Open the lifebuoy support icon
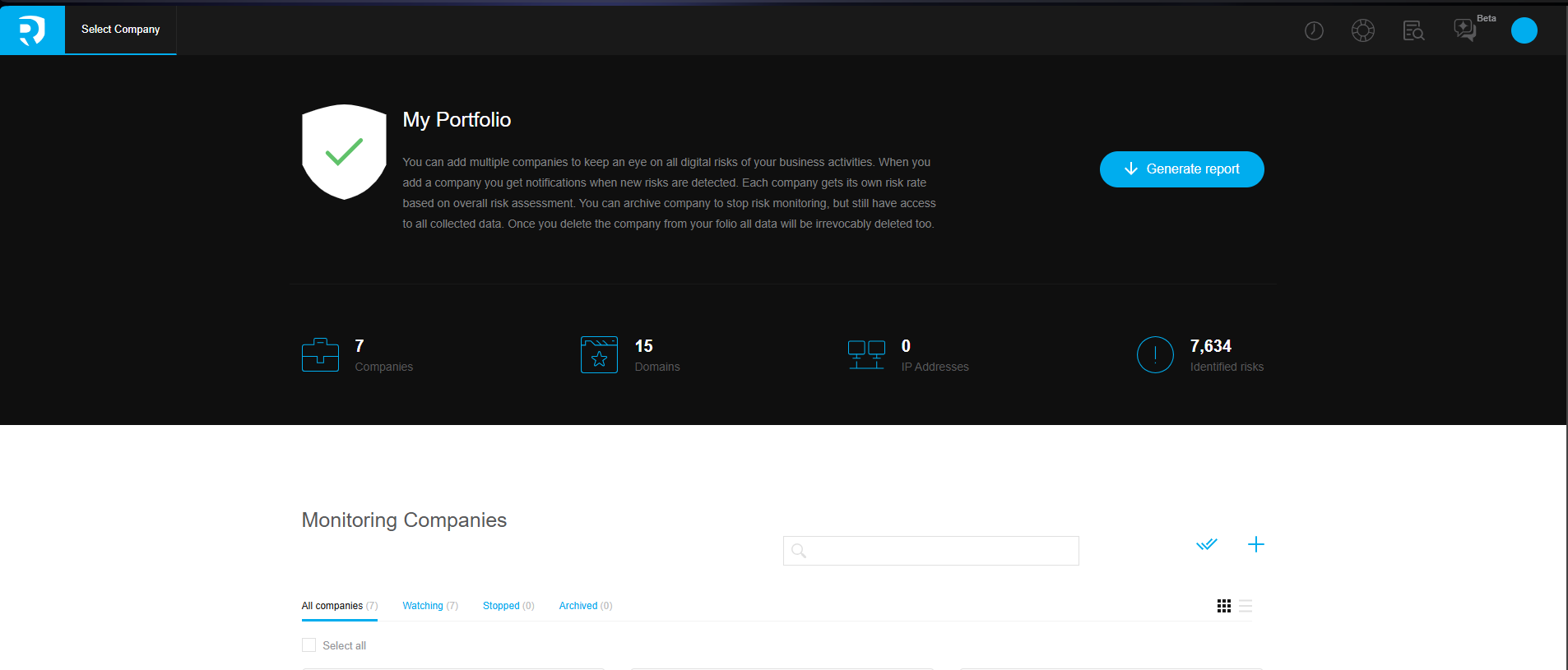 point(1363,31)
